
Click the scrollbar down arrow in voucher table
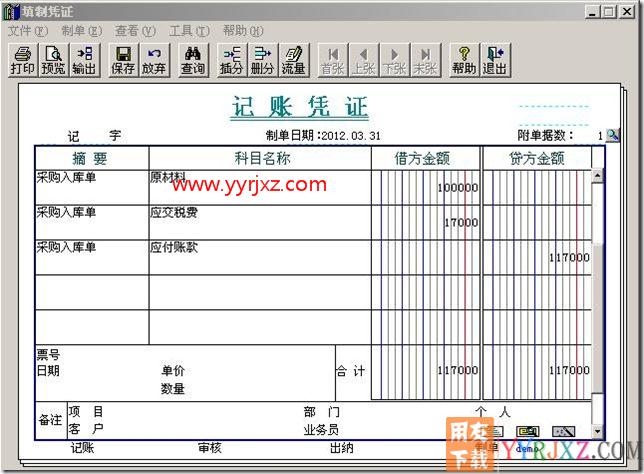[597, 432]
